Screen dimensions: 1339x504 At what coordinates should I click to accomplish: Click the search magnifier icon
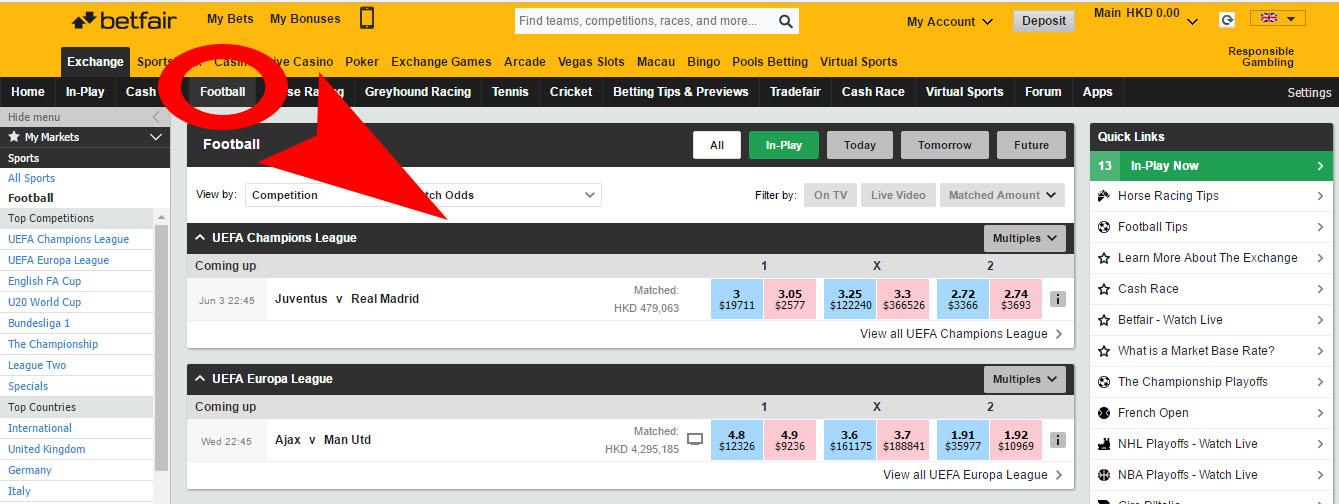pyautogui.click(x=786, y=21)
